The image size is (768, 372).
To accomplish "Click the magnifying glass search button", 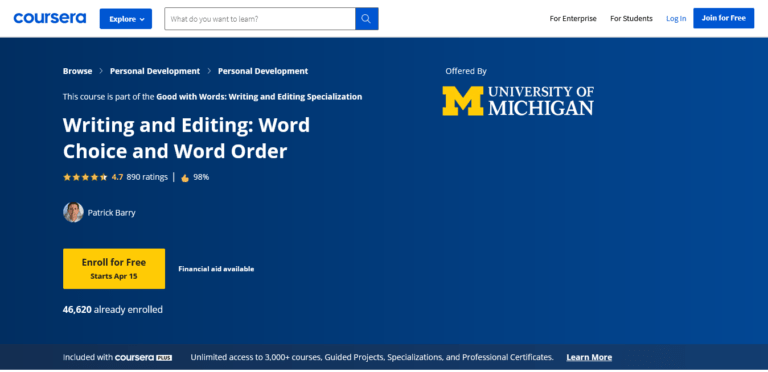I will (366, 19).
